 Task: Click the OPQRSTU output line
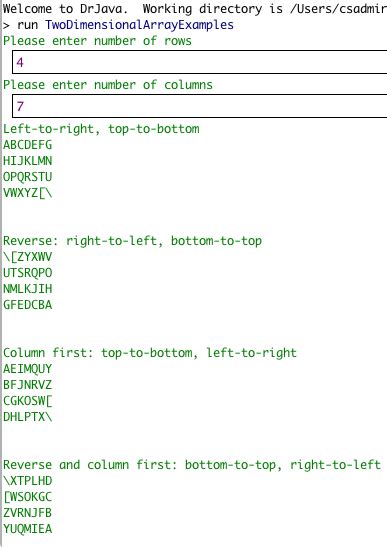28,177
